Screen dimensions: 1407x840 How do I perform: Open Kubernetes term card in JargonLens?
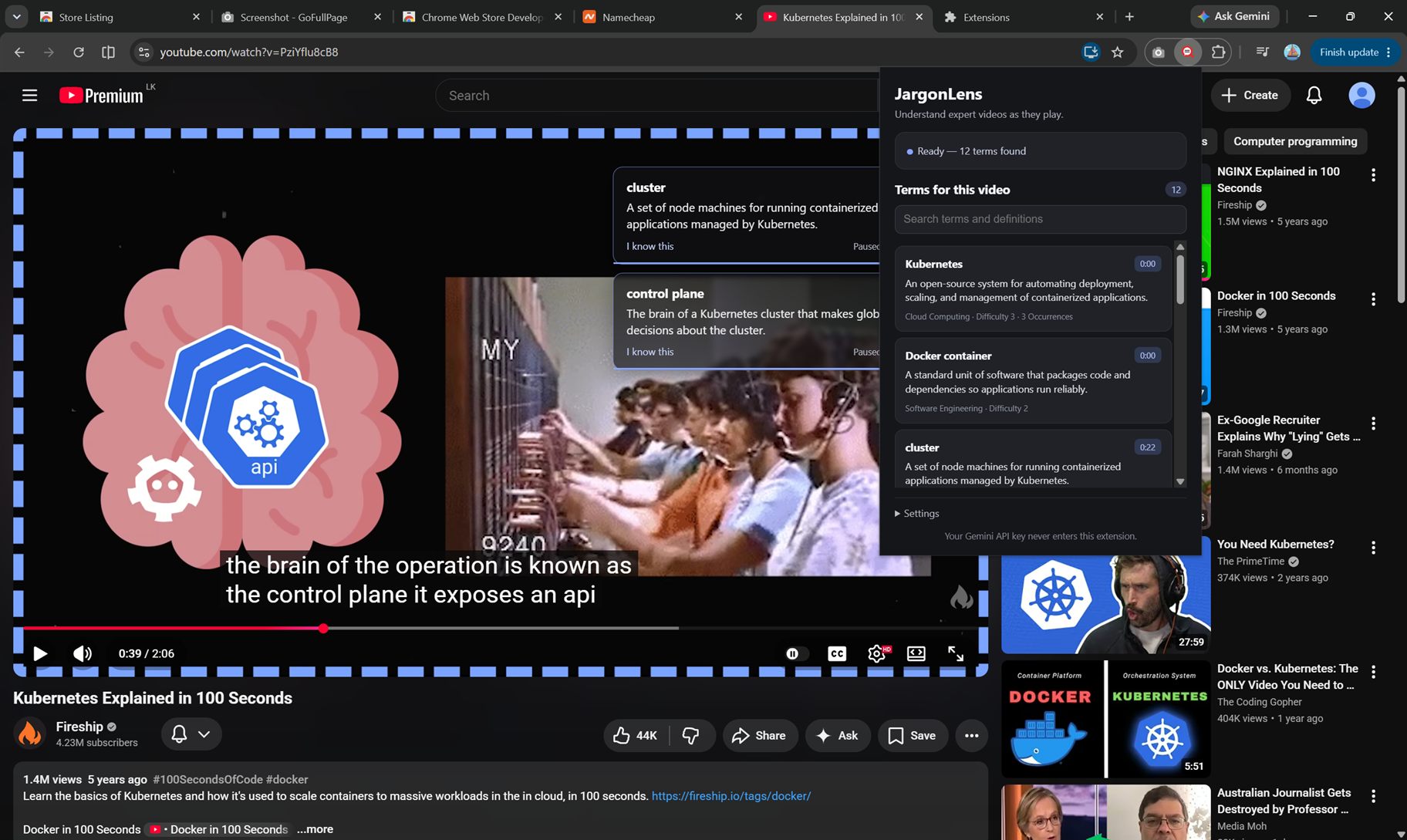1033,289
